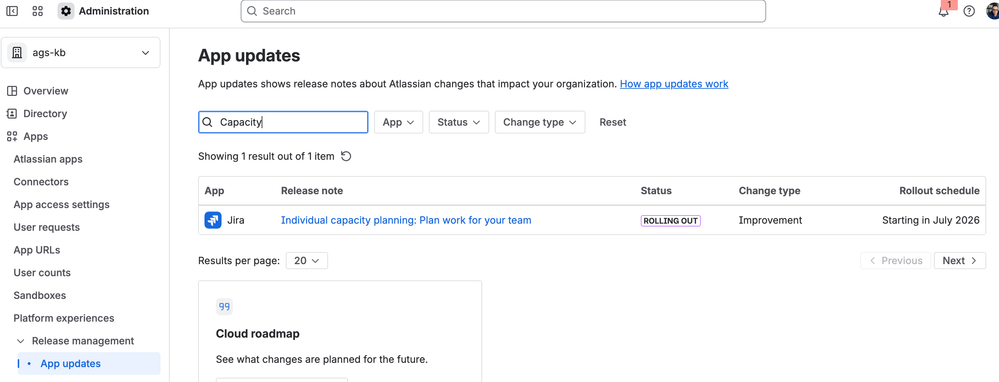The image size is (999, 382).
Task: Click the Capacity filter search field
Action: 283,122
